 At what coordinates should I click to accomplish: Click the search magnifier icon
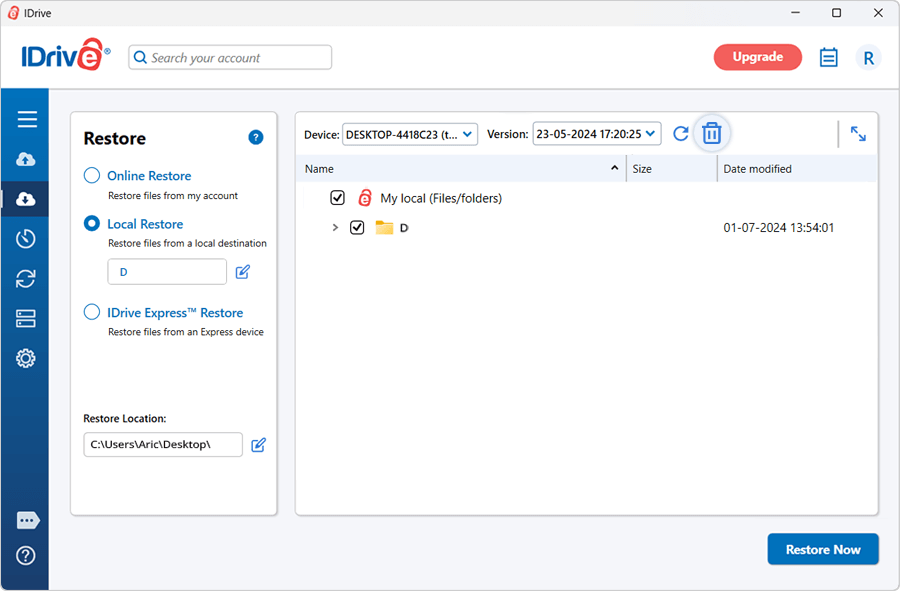point(140,57)
